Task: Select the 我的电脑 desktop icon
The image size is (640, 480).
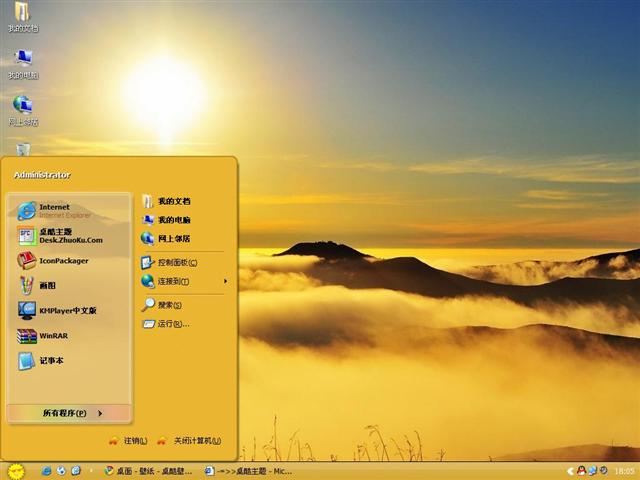Action: point(23,64)
